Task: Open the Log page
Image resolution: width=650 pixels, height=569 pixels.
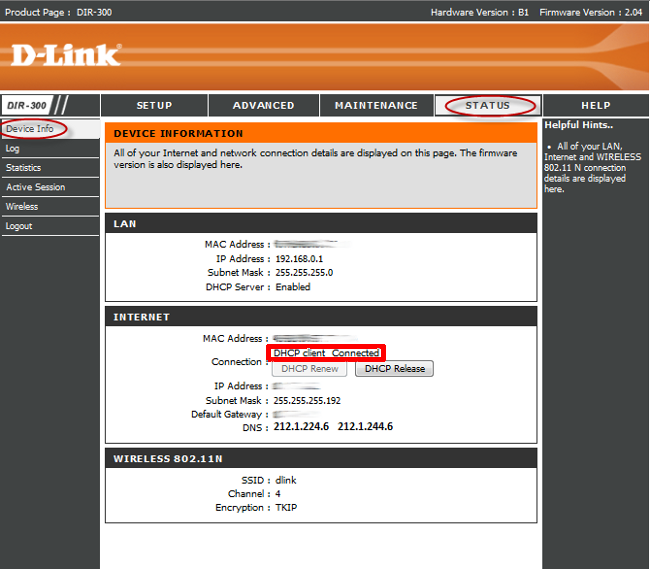Action: point(12,148)
